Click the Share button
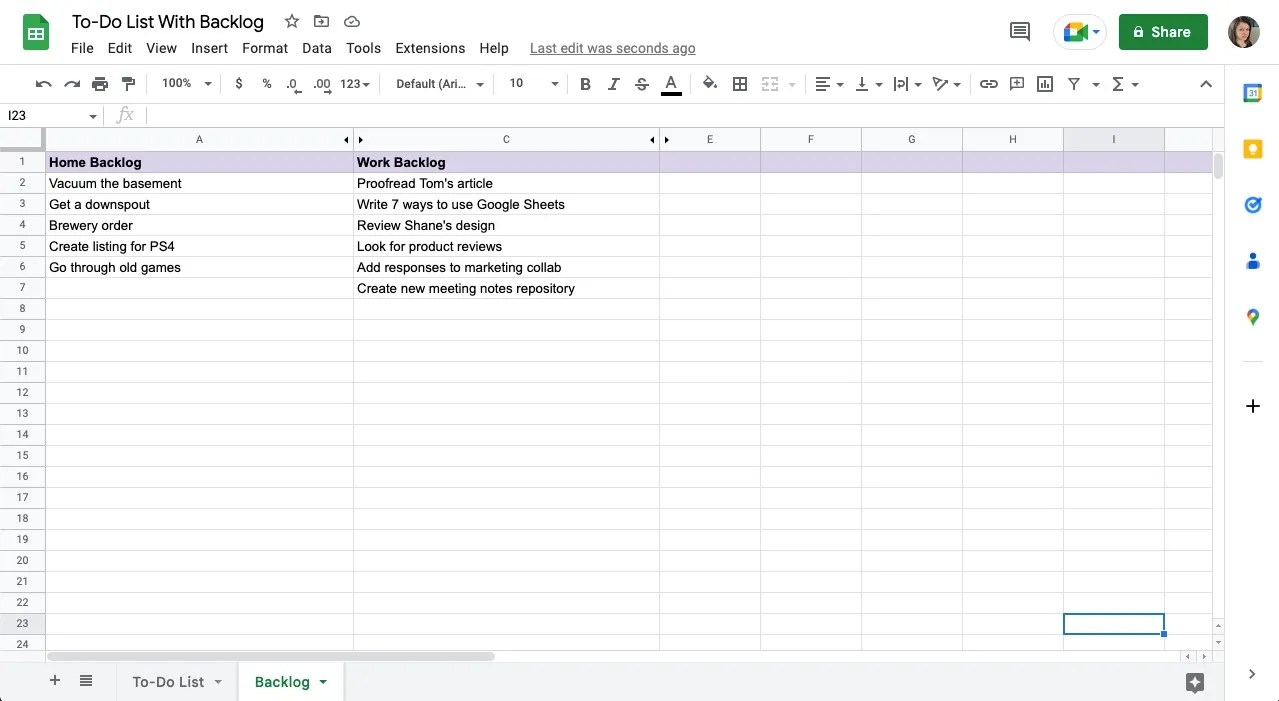This screenshot has height=701, width=1279. [1162, 32]
